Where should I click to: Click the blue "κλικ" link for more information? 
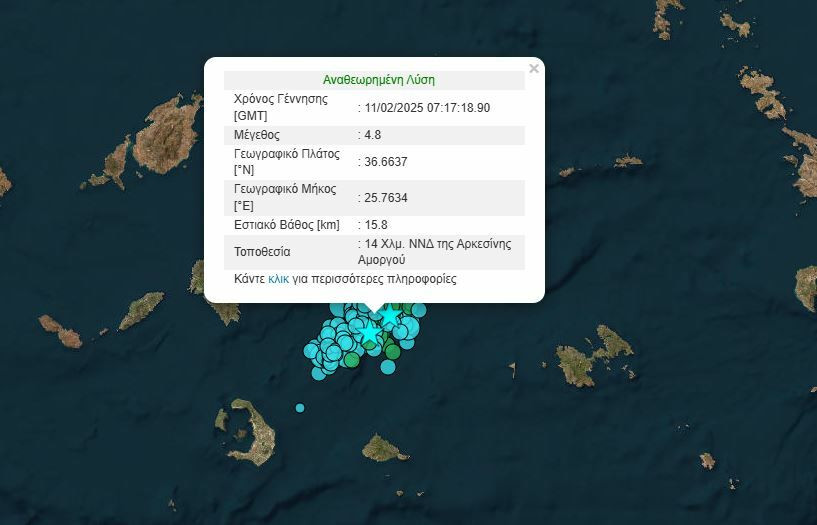[278, 279]
